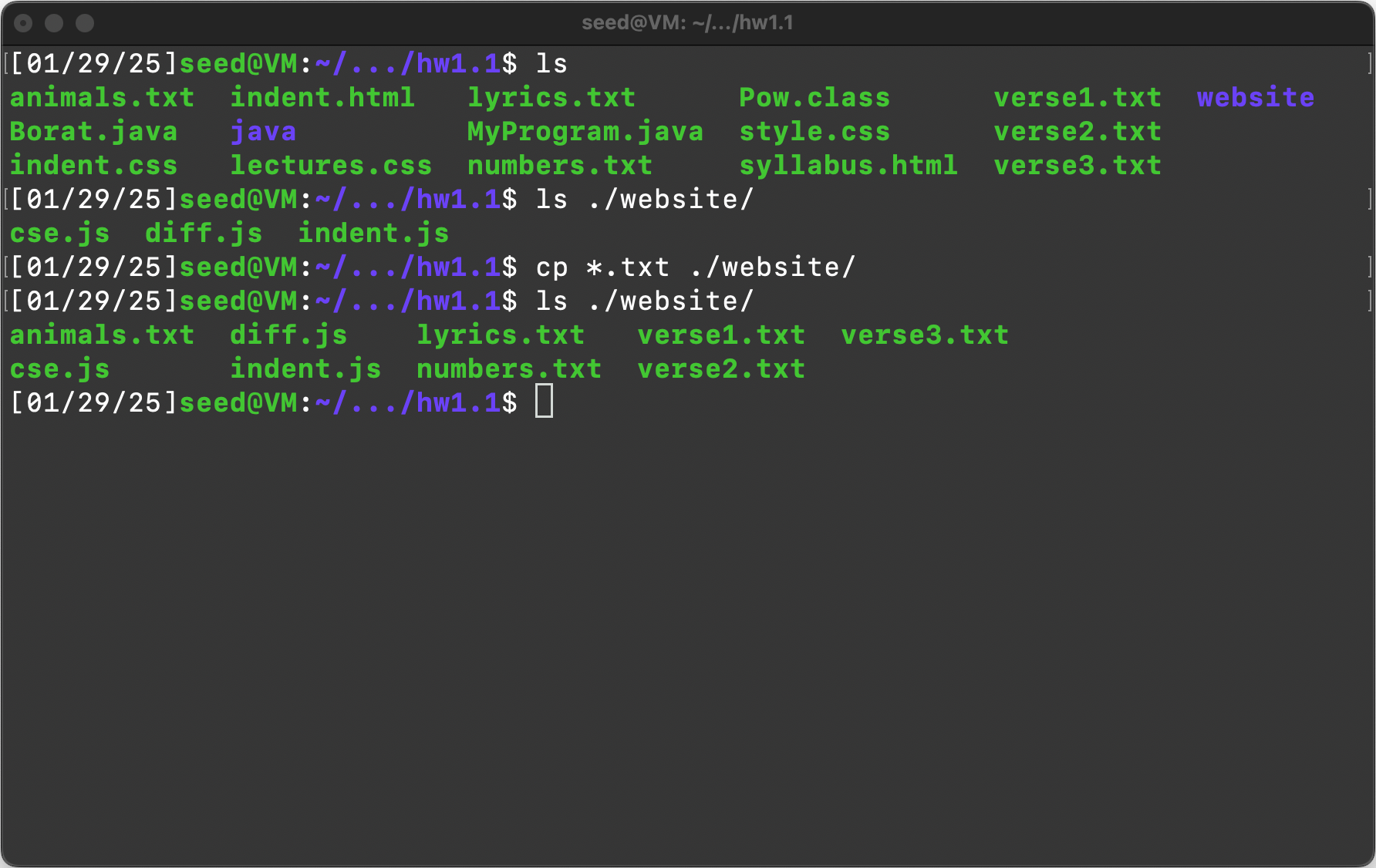1376x868 pixels.
Task: Click the style.css file name
Action: [x=814, y=132]
